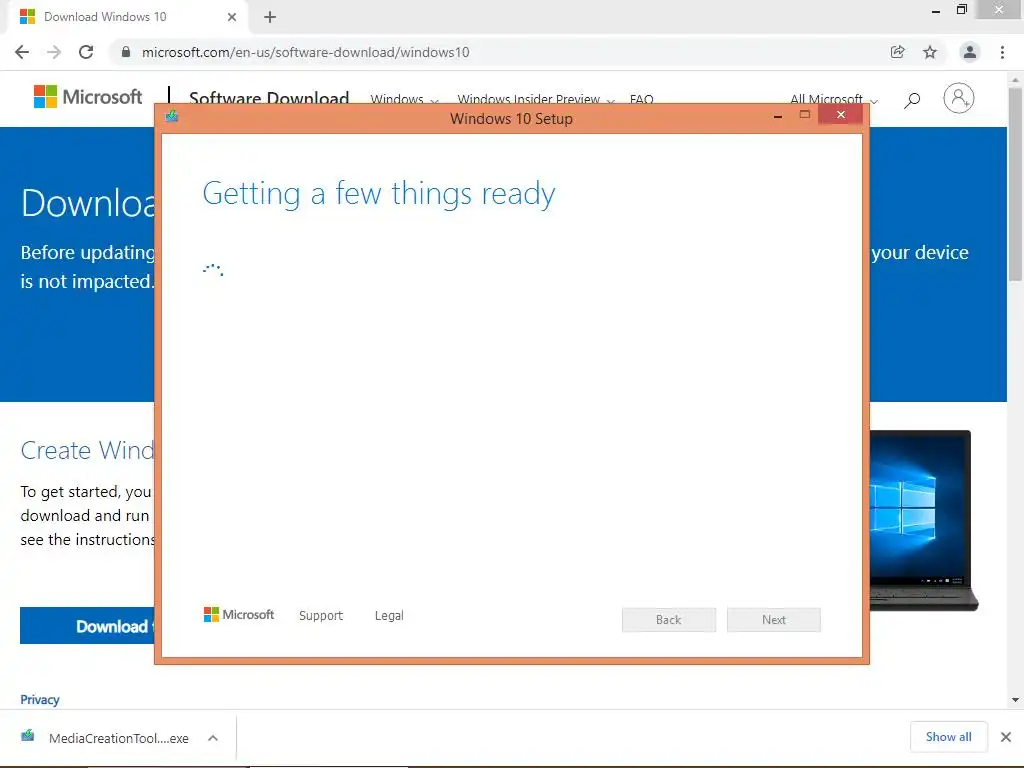Minimize the Chrome browser window
1024x768 pixels.
click(936, 10)
